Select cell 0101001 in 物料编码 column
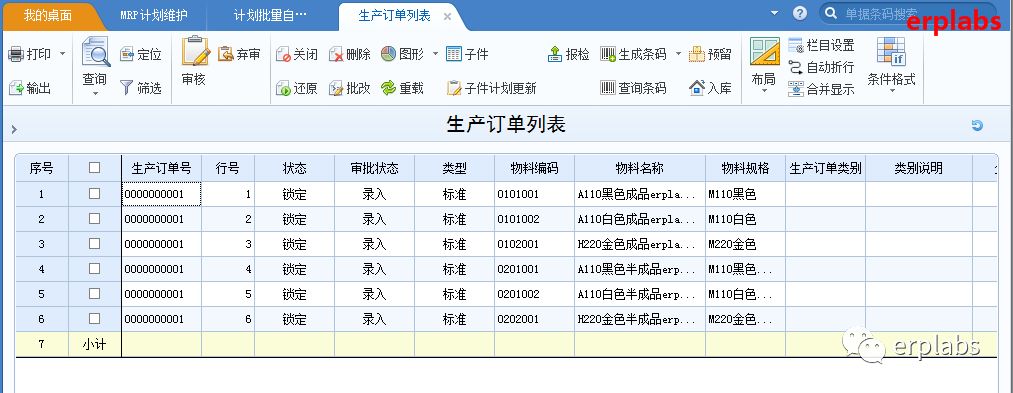This screenshot has width=1013, height=393. (x=534, y=194)
